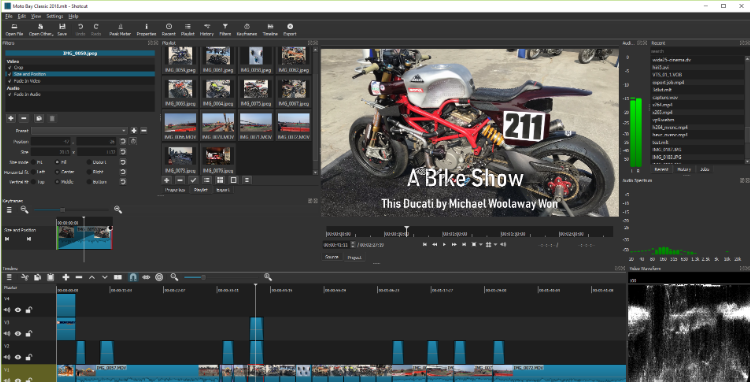Click the Timeline toolbar icon

pyautogui.click(x=270, y=30)
